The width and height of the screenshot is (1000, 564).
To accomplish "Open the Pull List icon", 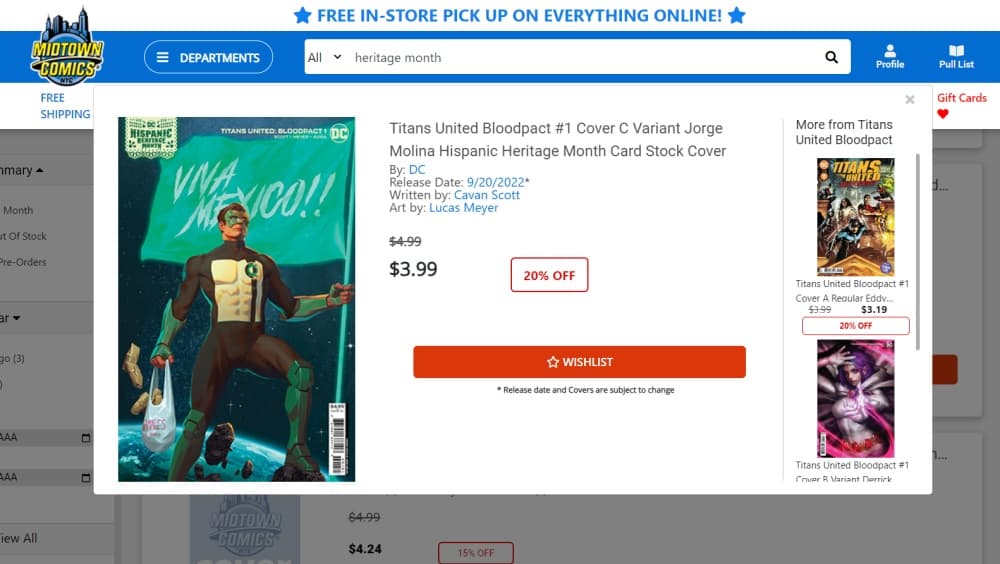I will pyautogui.click(x=956, y=56).
